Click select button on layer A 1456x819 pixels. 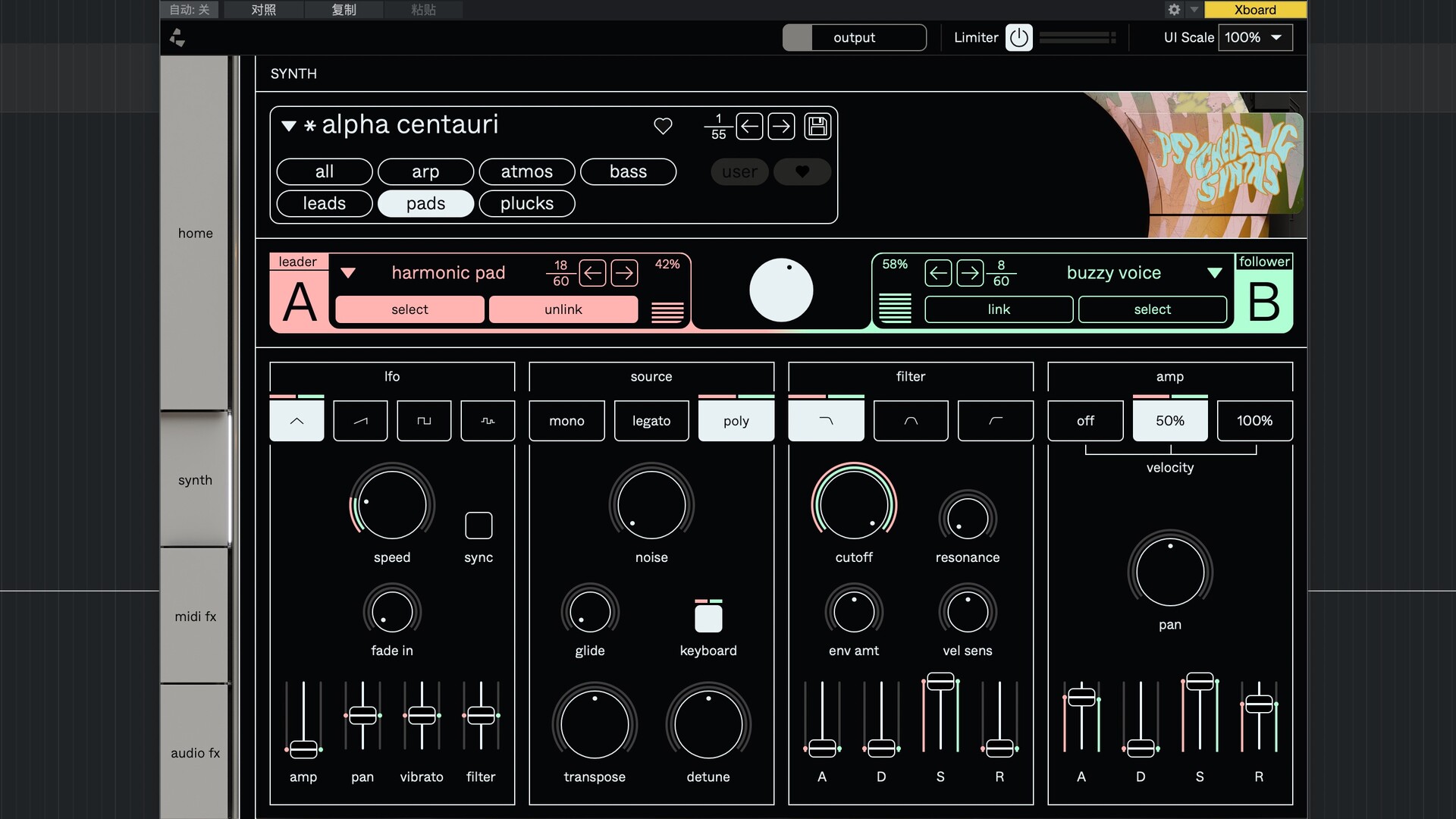409,309
